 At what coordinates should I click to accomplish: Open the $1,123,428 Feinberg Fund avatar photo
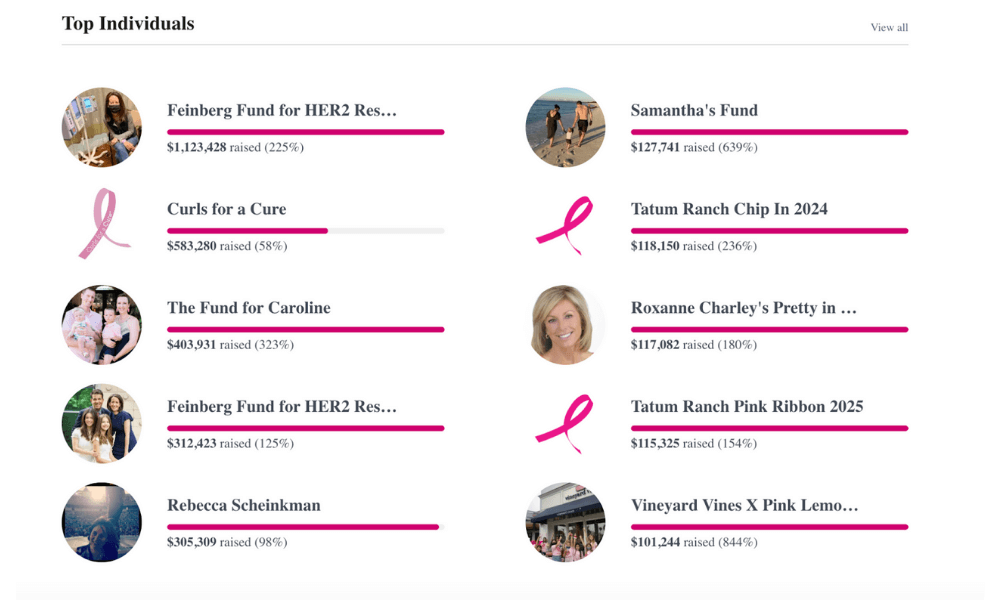(101, 127)
